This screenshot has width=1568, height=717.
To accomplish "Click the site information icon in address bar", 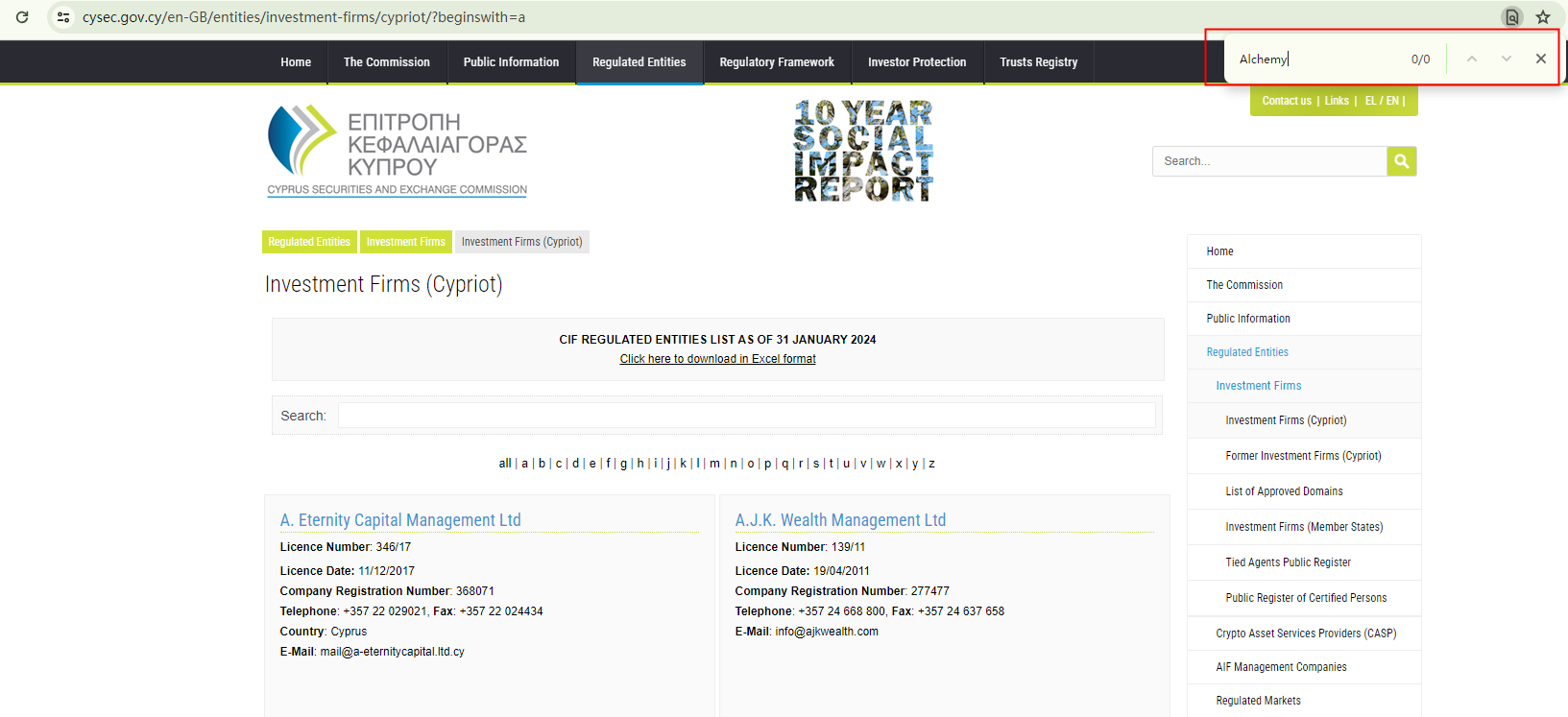I will pos(63,17).
